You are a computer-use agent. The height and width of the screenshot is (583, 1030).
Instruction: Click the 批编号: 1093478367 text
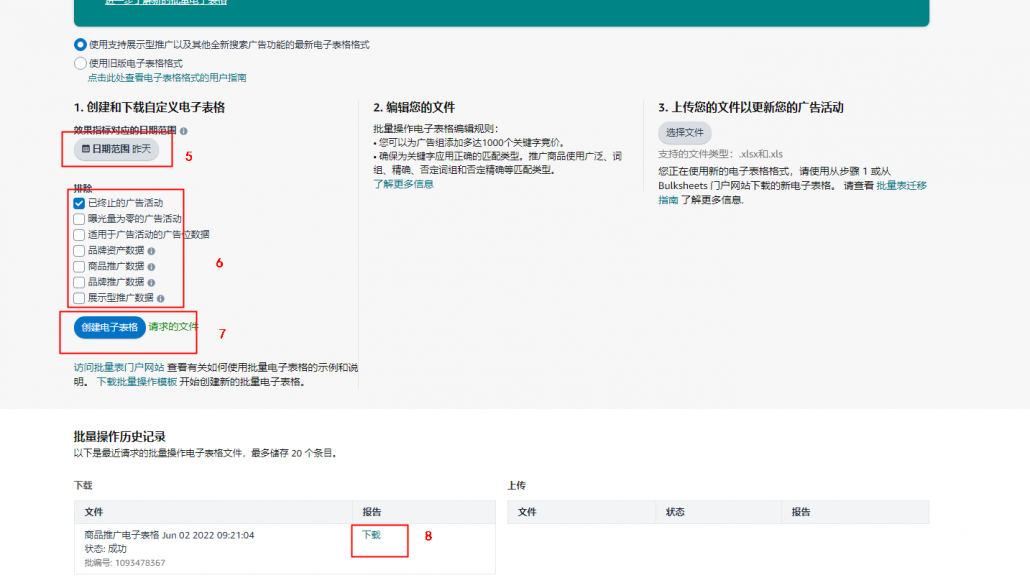(125, 563)
